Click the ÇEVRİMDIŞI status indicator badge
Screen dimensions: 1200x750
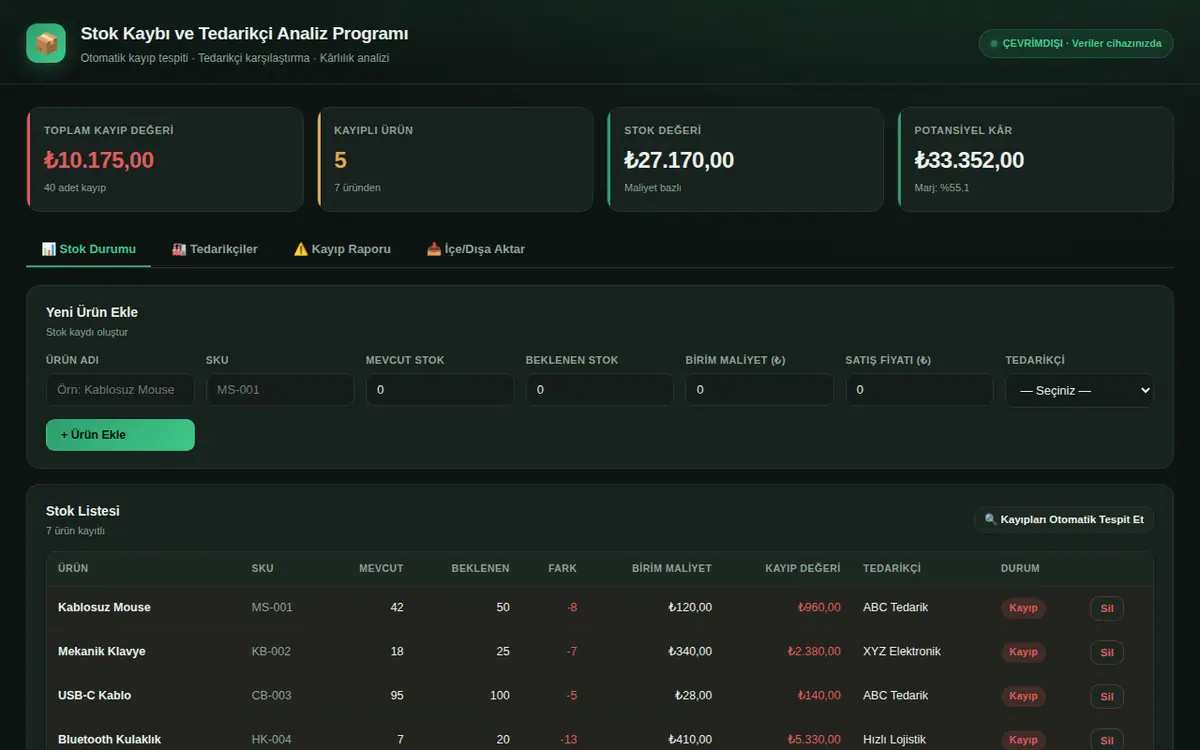coord(1076,44)
